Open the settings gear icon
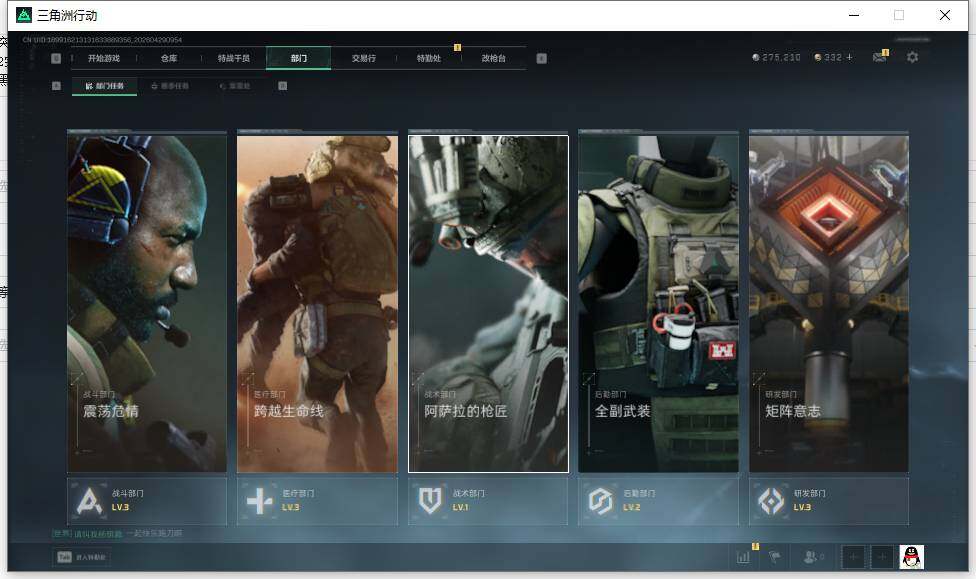Viewport: 976px width, 579px height. (913, 57)
